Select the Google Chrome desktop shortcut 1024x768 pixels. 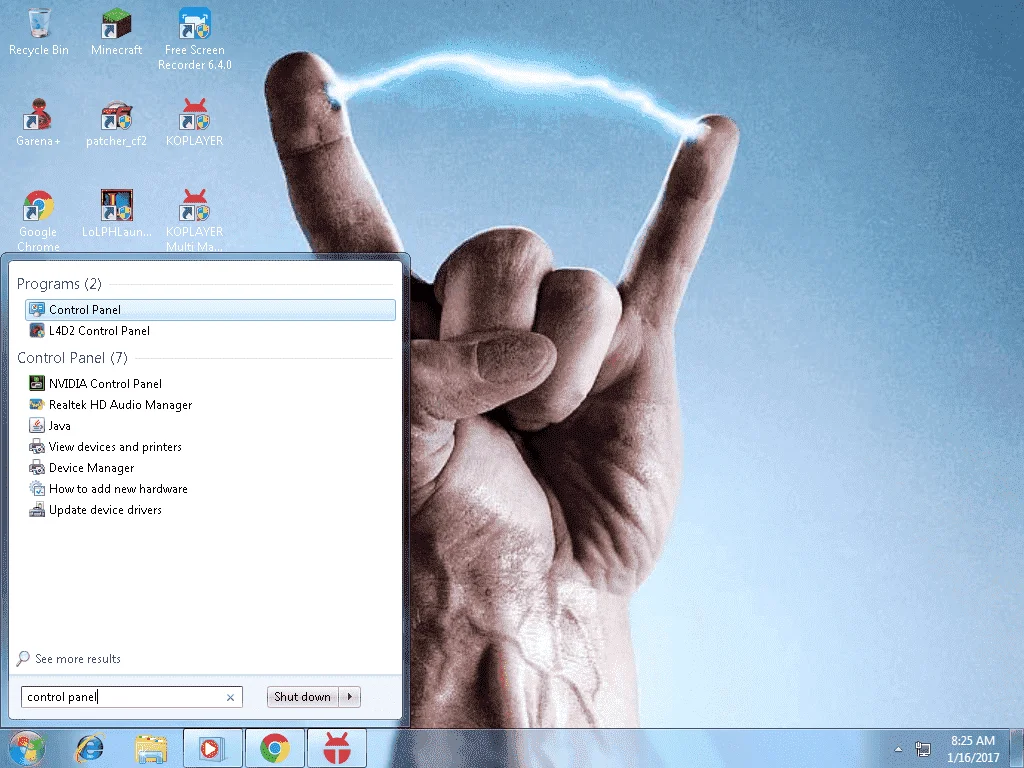[x=38, y=221]
